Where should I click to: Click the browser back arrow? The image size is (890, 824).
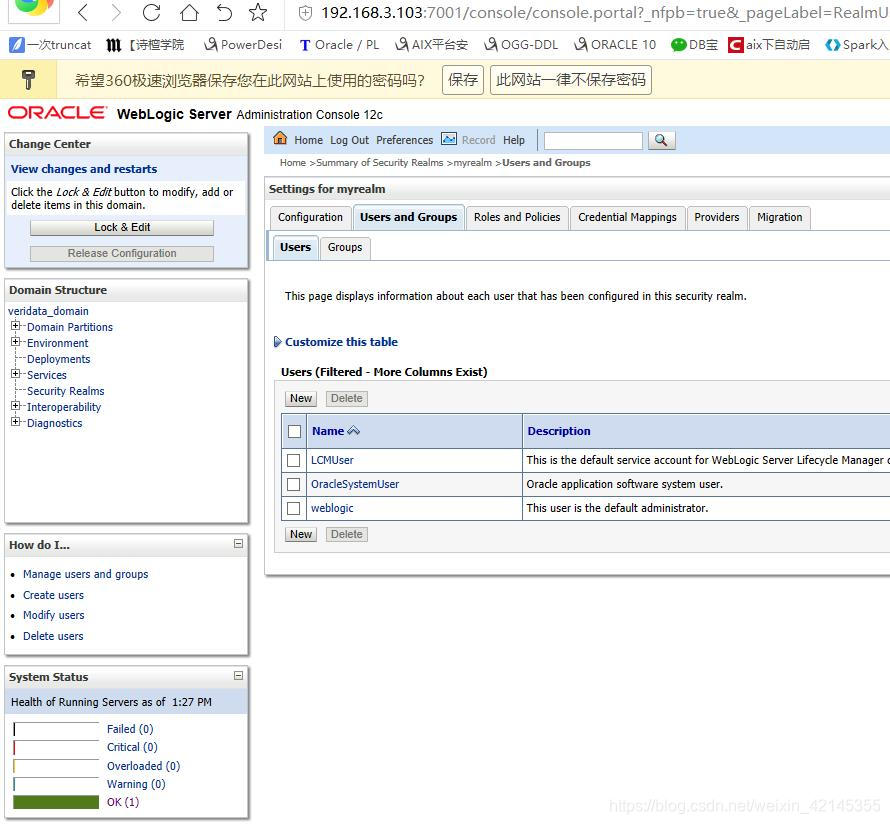click(83, 12)
